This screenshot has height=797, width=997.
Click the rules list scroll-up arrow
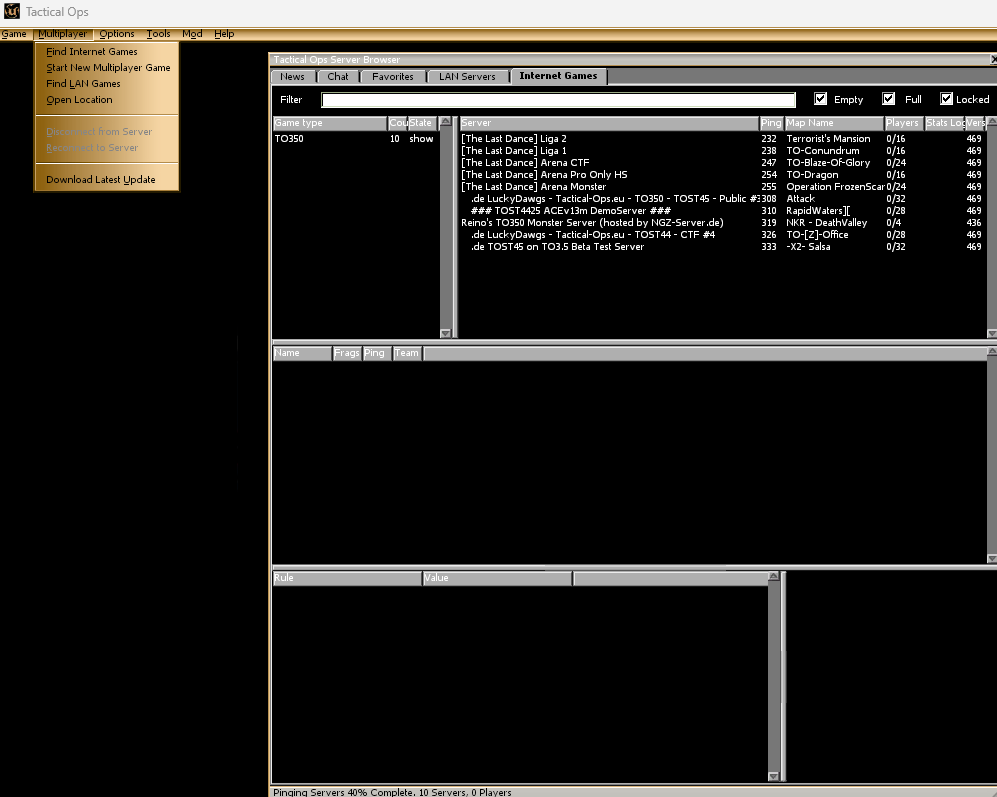click(x=774, y=576)
